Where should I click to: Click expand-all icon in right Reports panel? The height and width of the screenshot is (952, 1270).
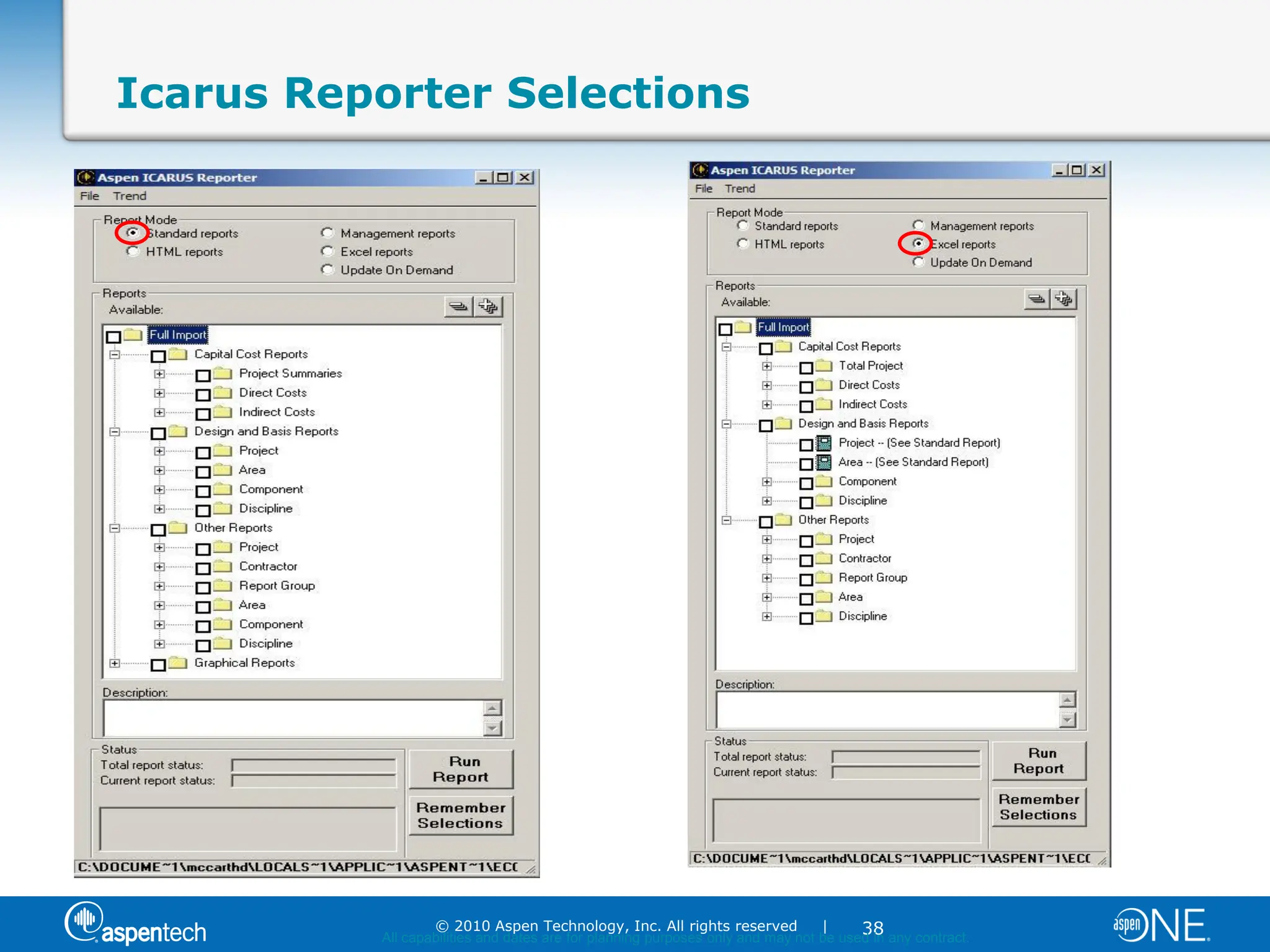(1064, 299)
